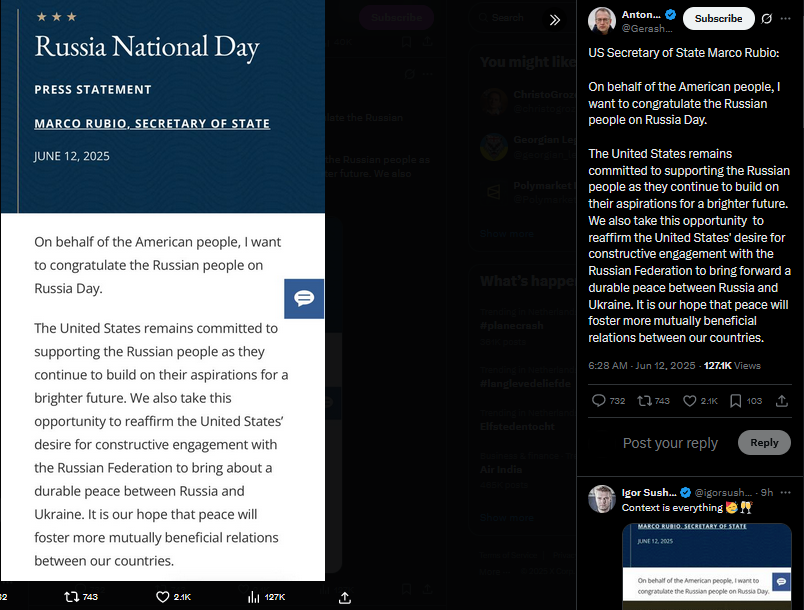
Task: Open the three-dot menu on Anton's post
Action: point(786,19)
